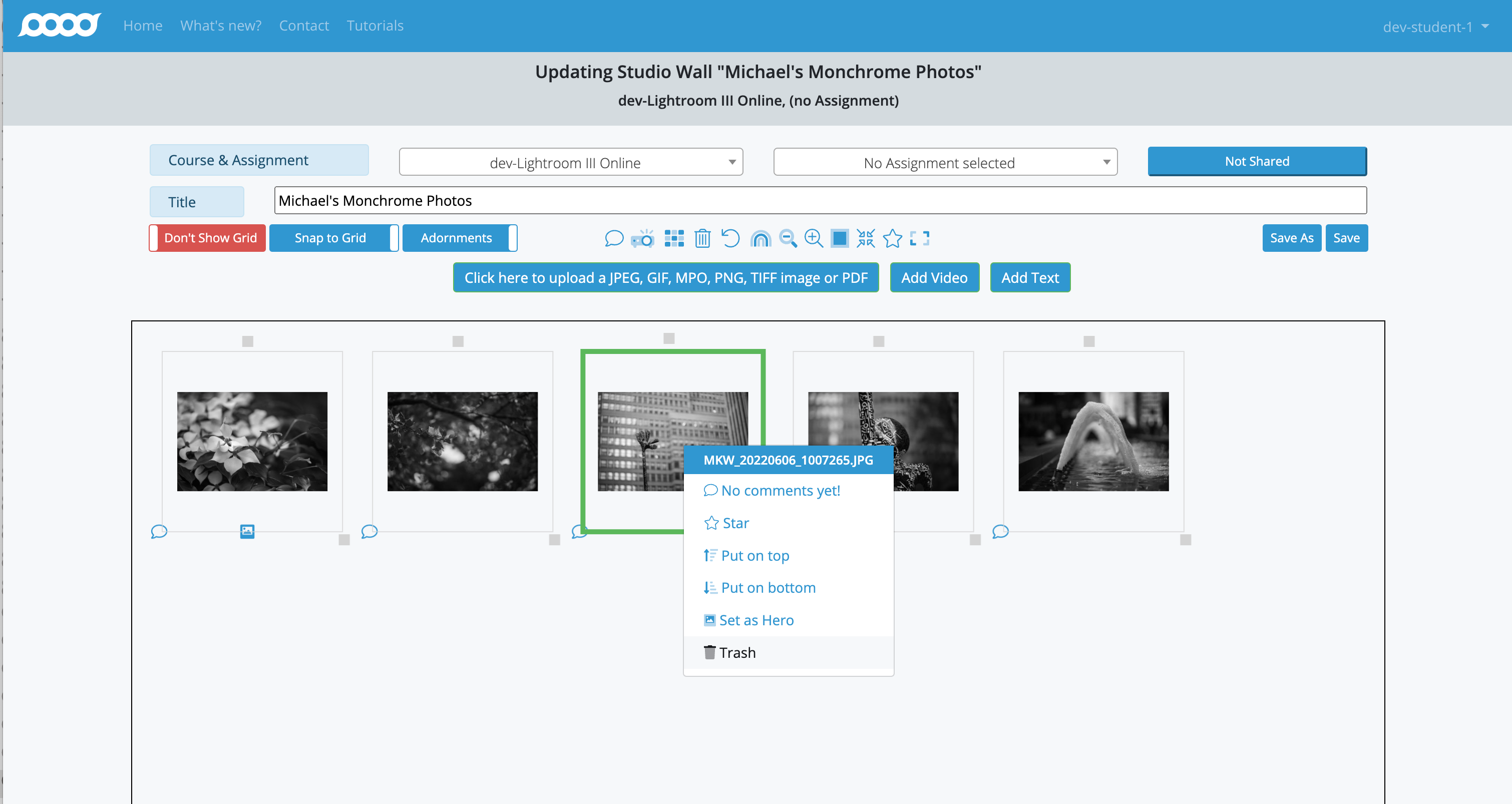Screen dimensions: 1512x804
Task: Open the dev-student-1 user menu
Action: tap(1436, 27)
